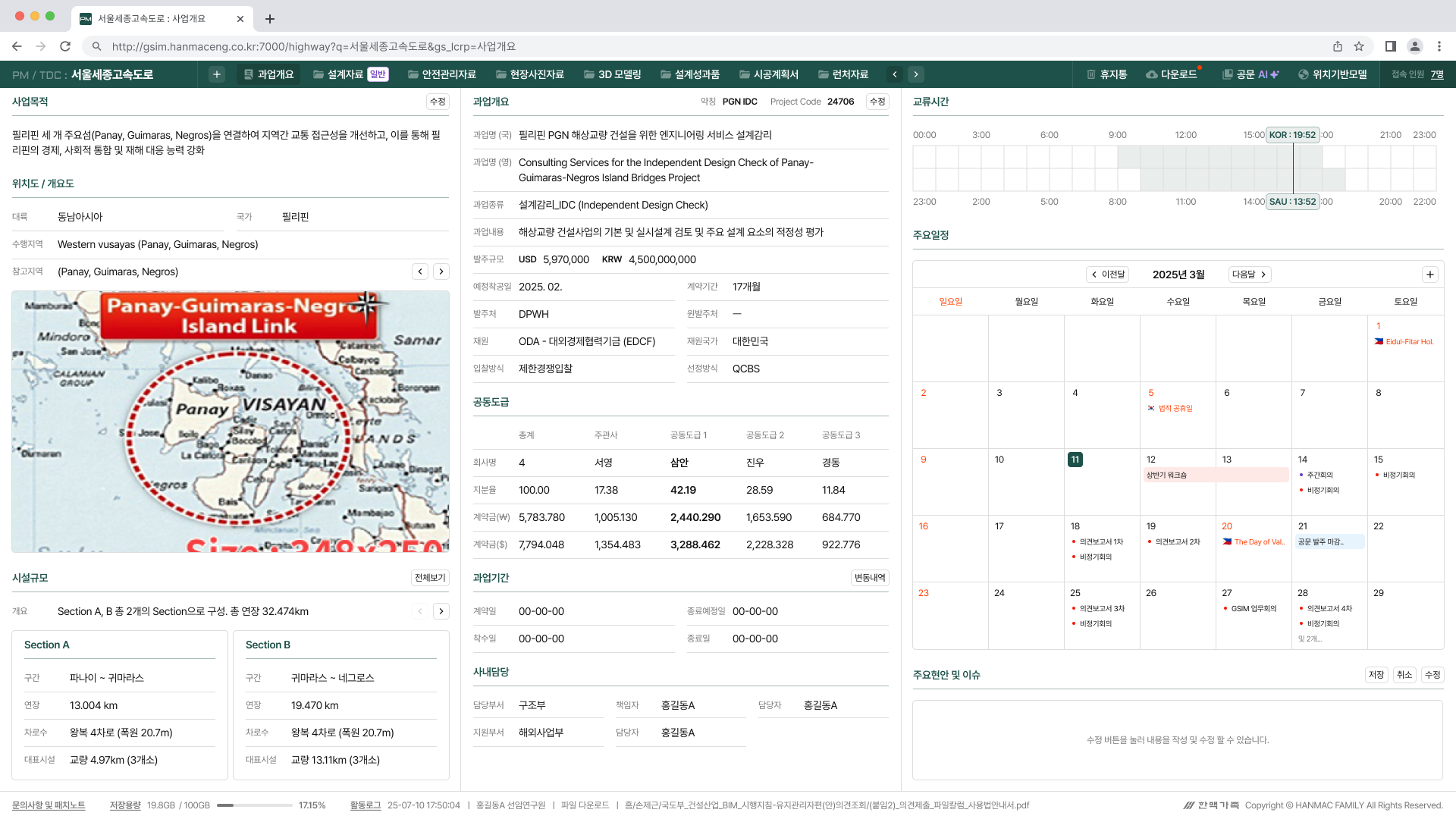Click the plus button beside project title
This screenshot has width=1456, height=819.
tap(217, 74)
